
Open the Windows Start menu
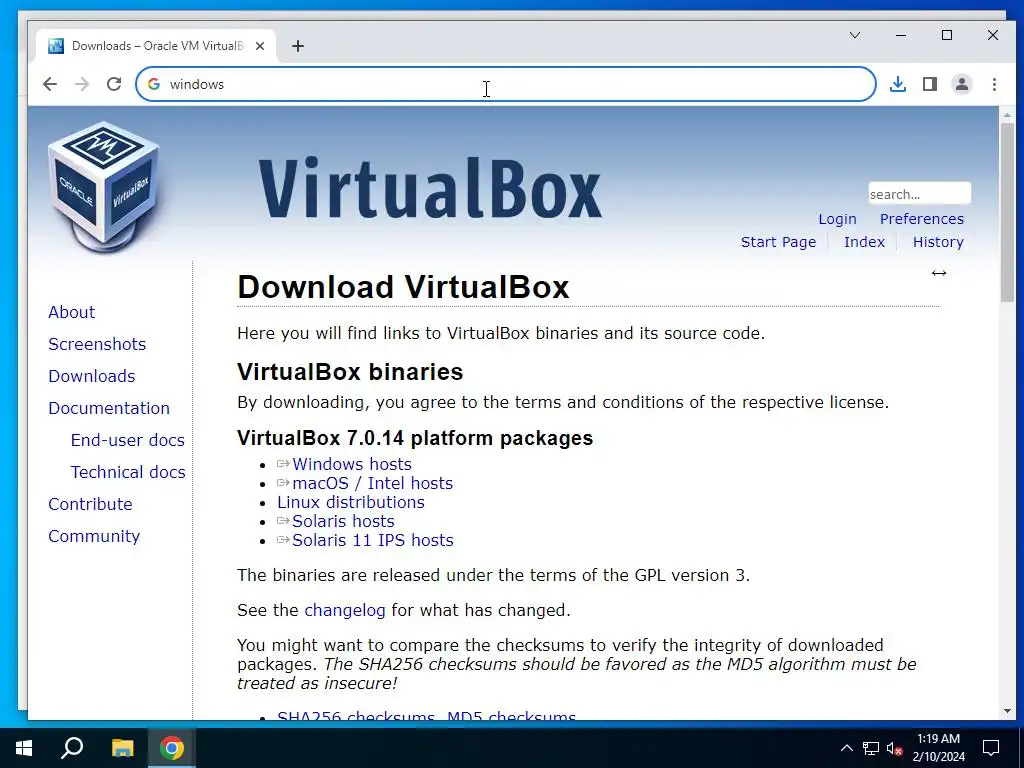click(24, 748)
